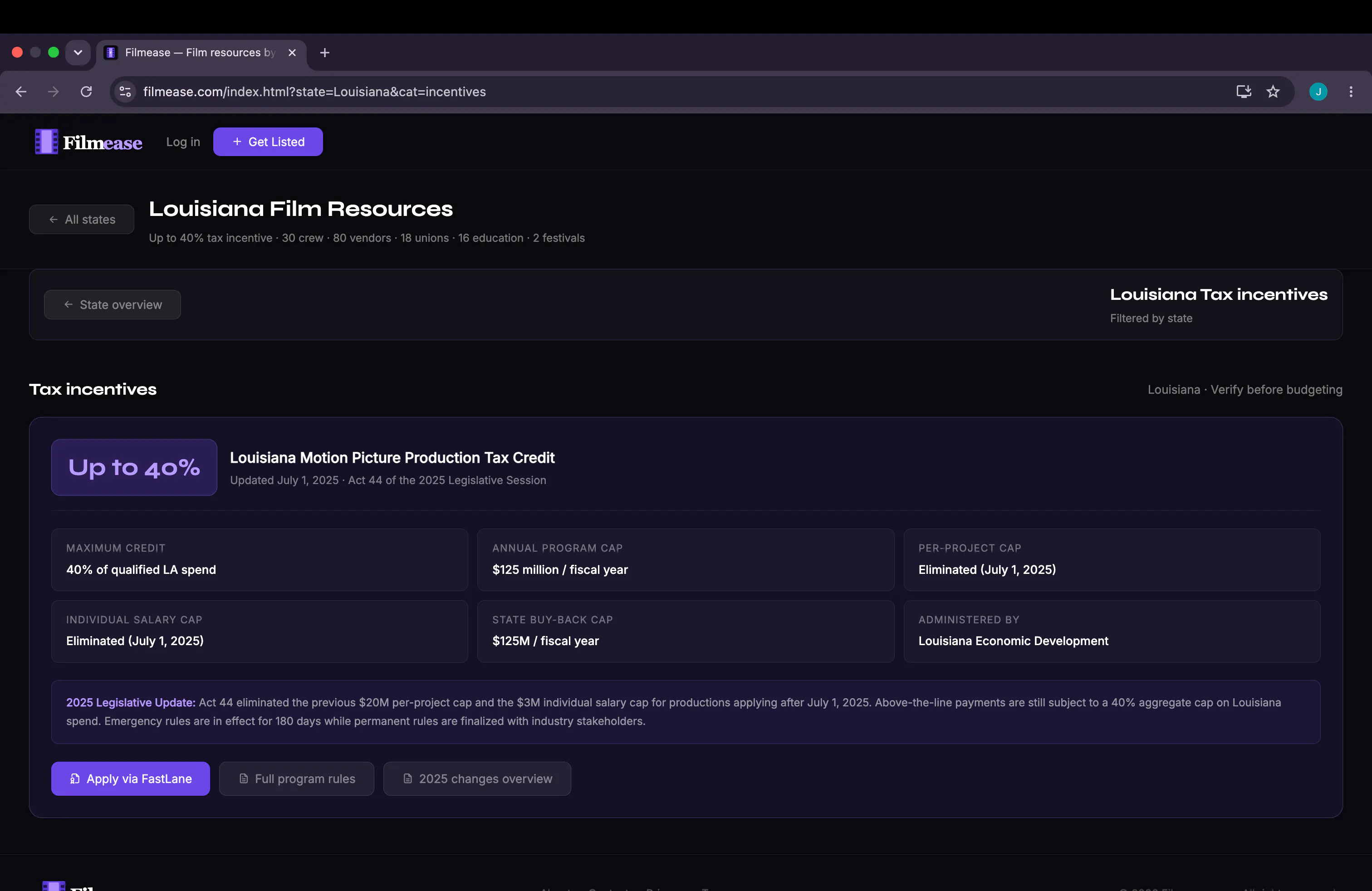Viewport: 1372px width, 891px height.
Task: Bookmark this page with the star icon
Action: tap(1273, 92)
